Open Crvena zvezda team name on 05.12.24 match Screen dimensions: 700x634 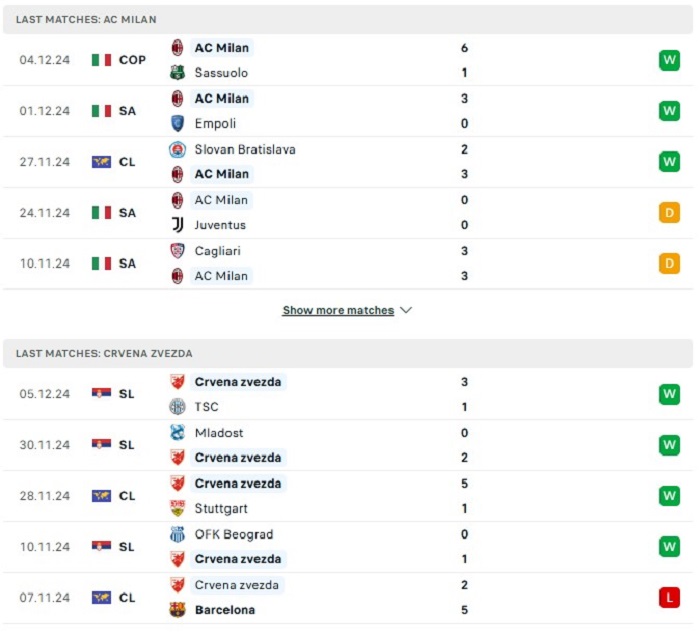pyautogui.click(x=238, y=382)
